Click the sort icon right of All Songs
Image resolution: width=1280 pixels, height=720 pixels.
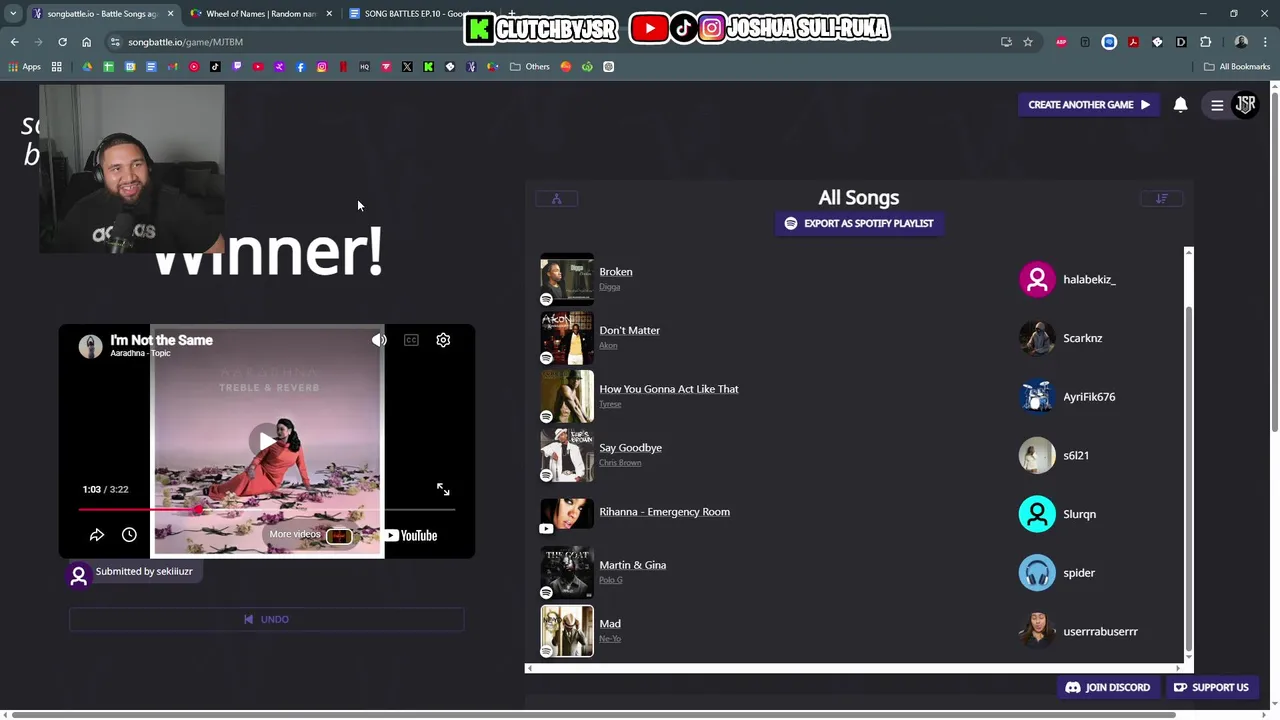1161,199
